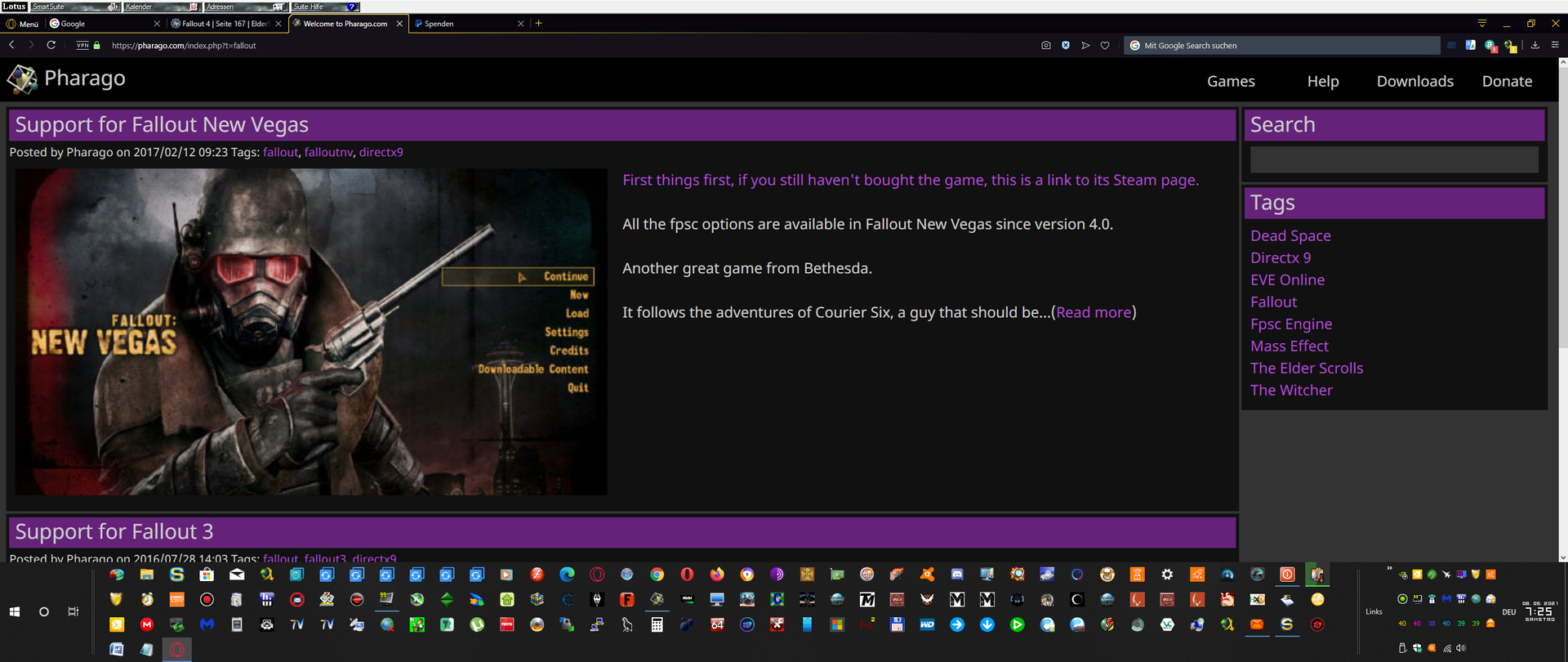
Task: Launch Google Chrome from the taskbar
Action: (x=657, y=575)
